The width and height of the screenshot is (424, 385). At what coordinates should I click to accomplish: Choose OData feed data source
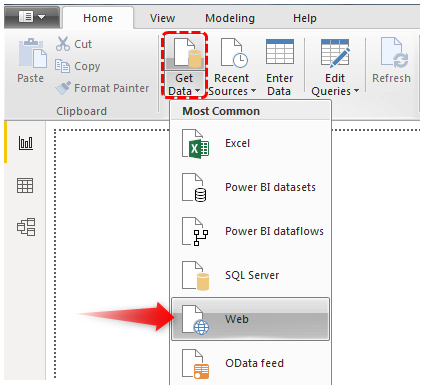pos(250,363)
